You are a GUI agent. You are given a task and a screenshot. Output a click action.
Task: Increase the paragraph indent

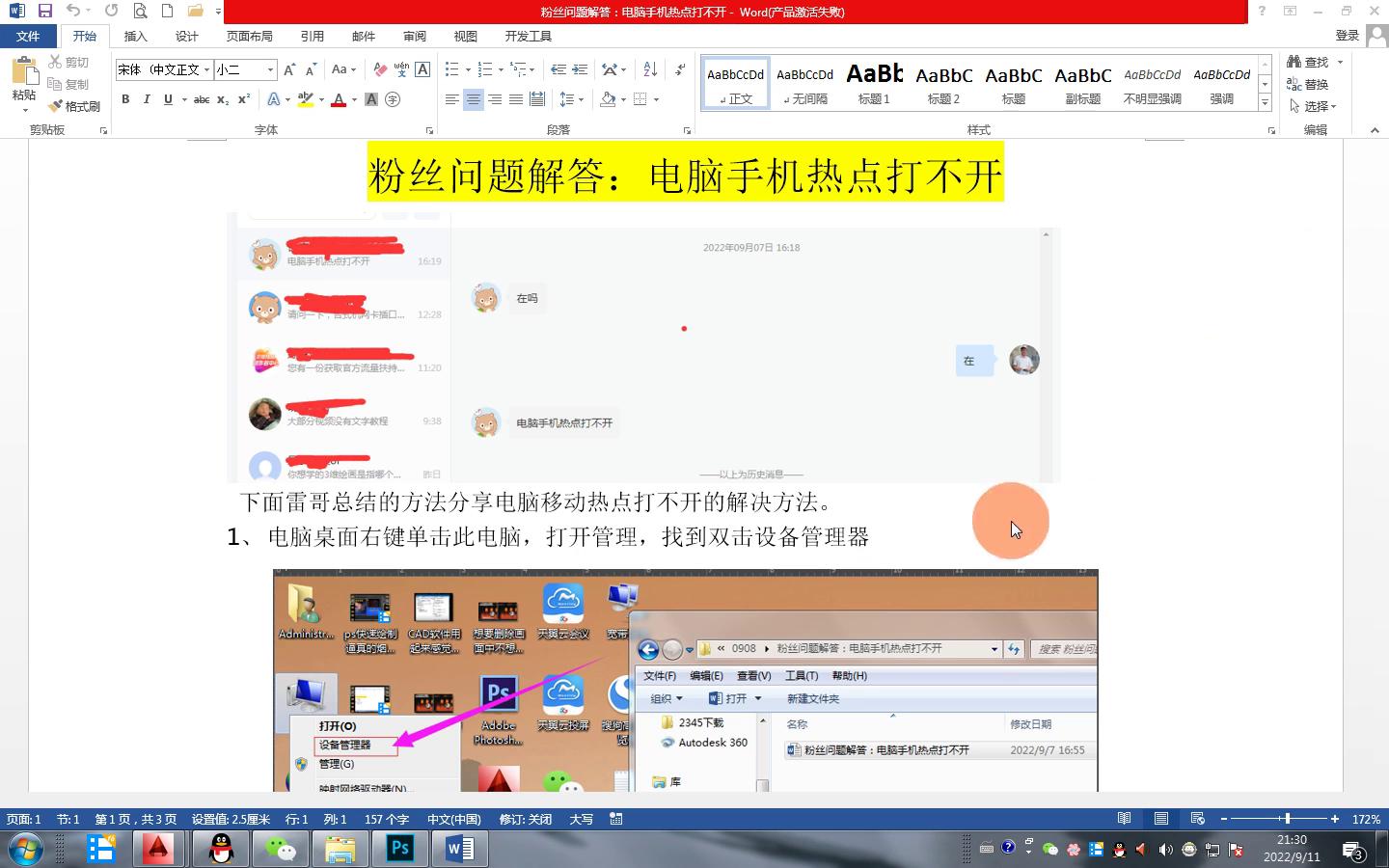click(580, 69)
